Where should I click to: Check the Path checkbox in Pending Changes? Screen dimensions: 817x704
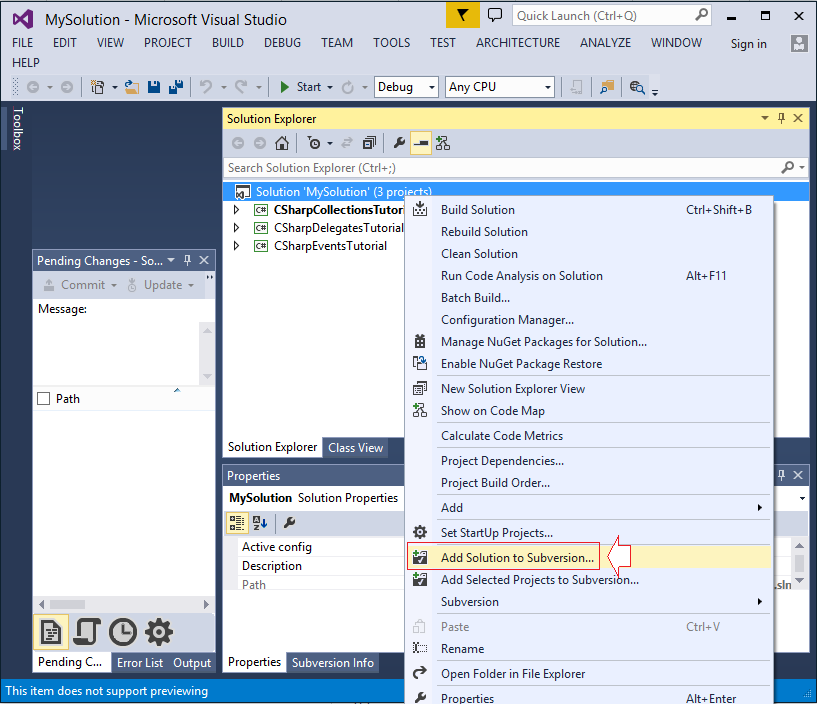pyautogui.click(x=44, y=399)
